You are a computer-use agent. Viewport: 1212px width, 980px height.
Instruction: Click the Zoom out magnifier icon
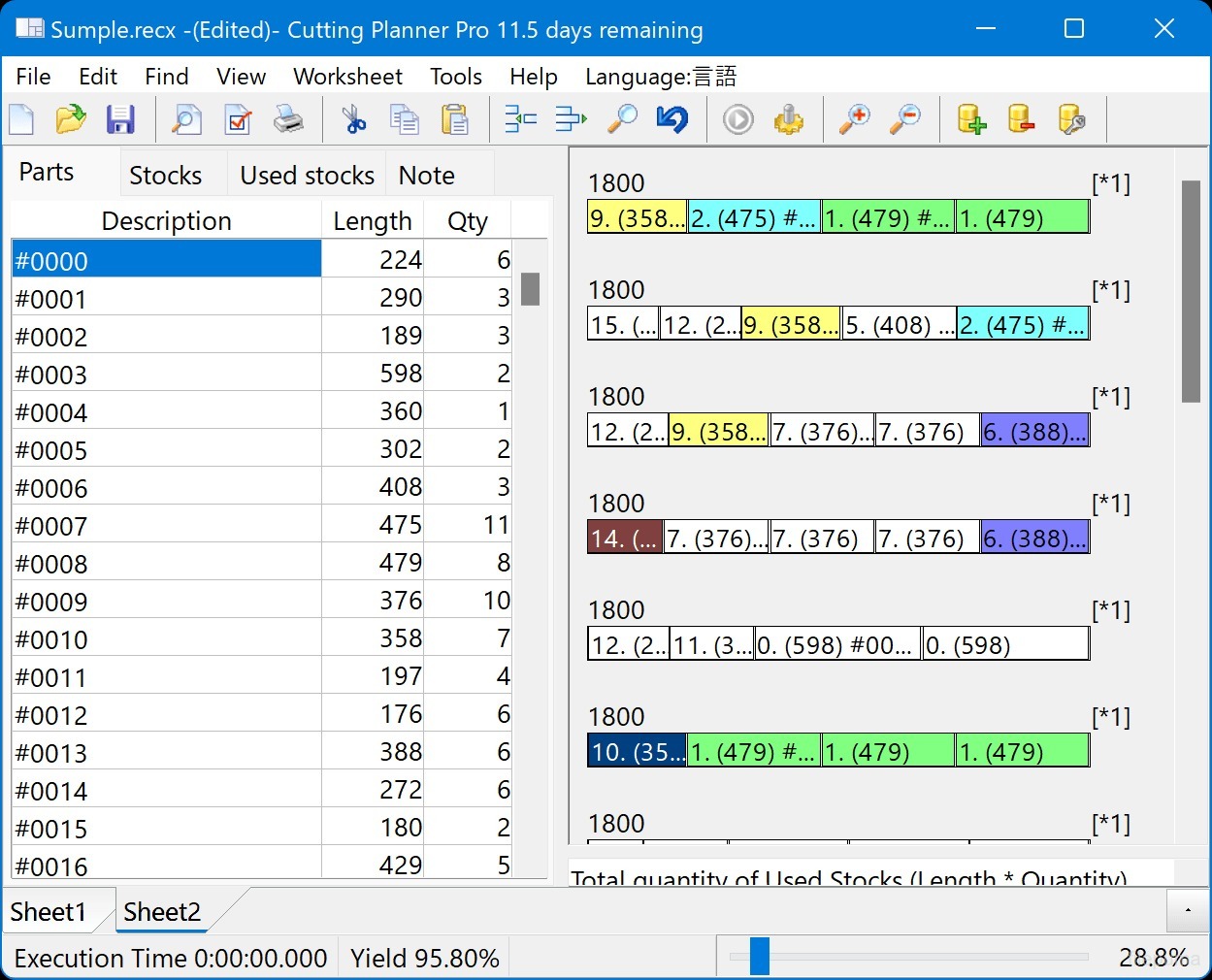(x=904, y=119)
